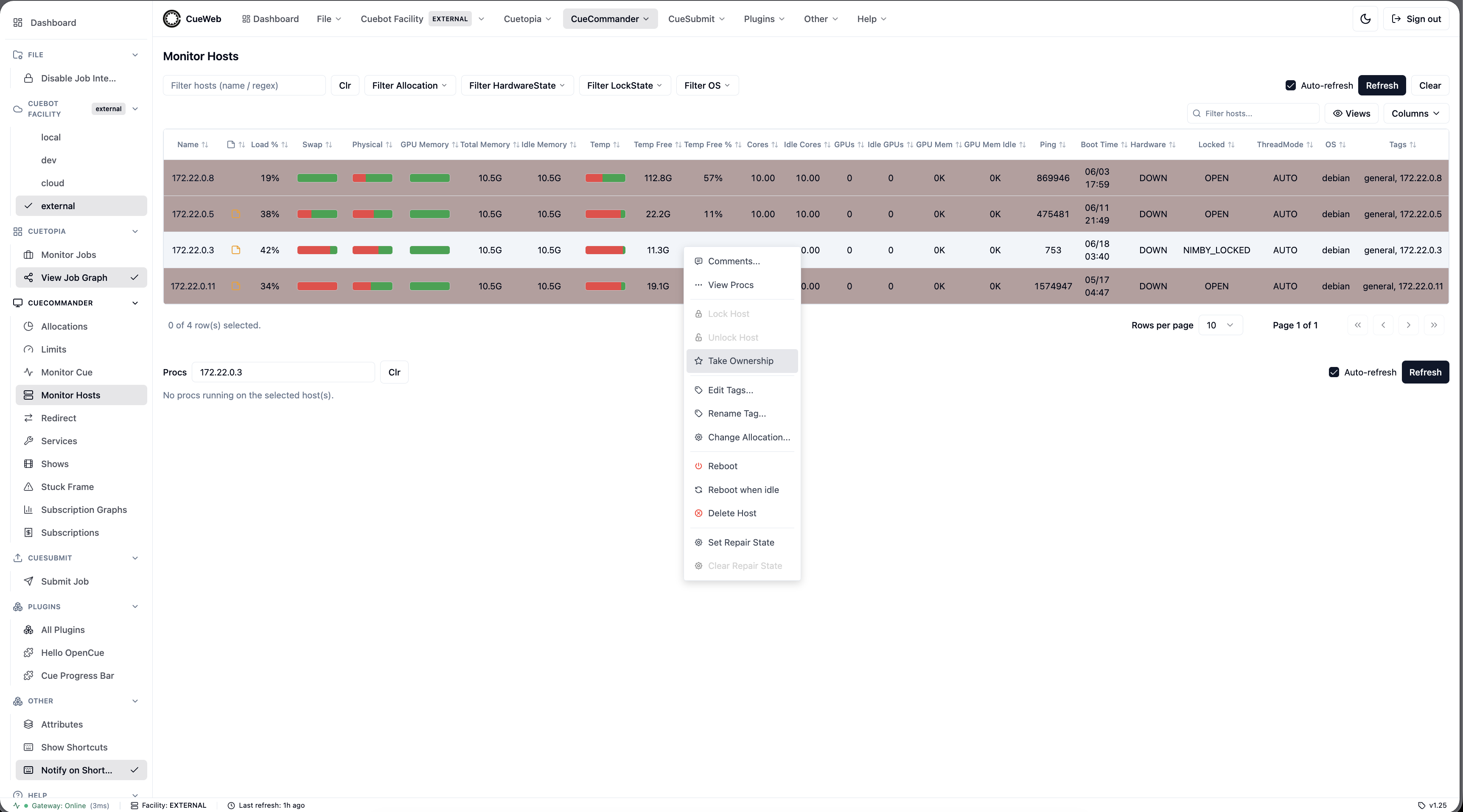The height and width of the screenshot is (812, 1463).
Task: Click the Sign out button
Action: 1416,19
